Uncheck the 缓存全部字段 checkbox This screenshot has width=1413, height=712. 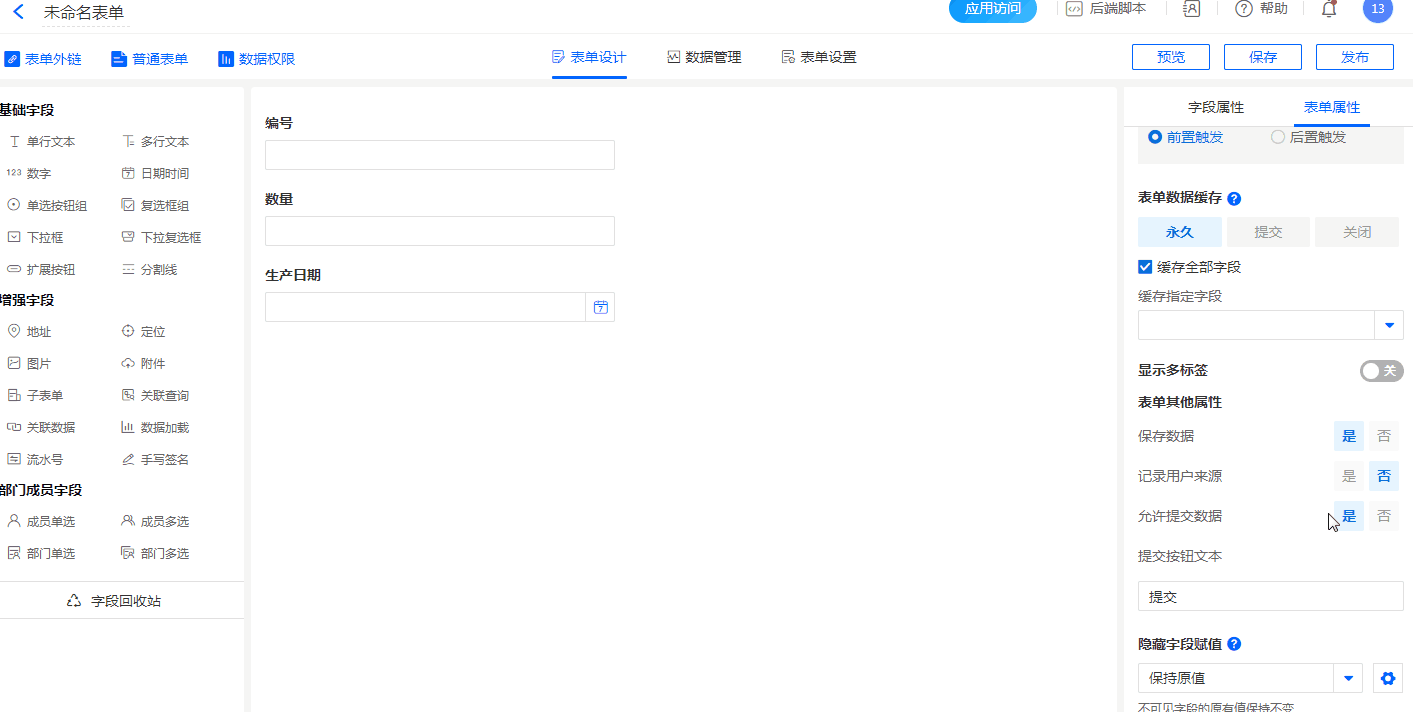(1146, 267)
